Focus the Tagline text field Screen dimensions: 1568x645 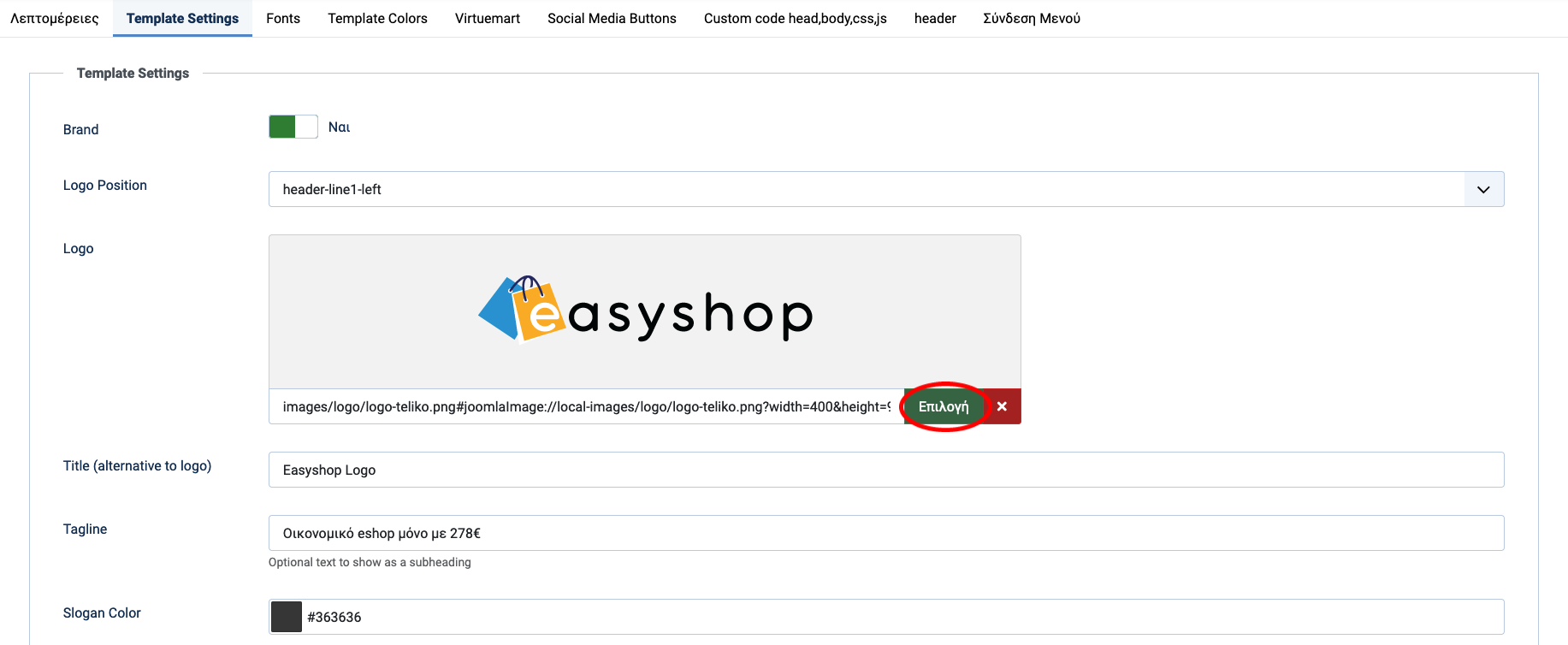[x=885, y=533]
